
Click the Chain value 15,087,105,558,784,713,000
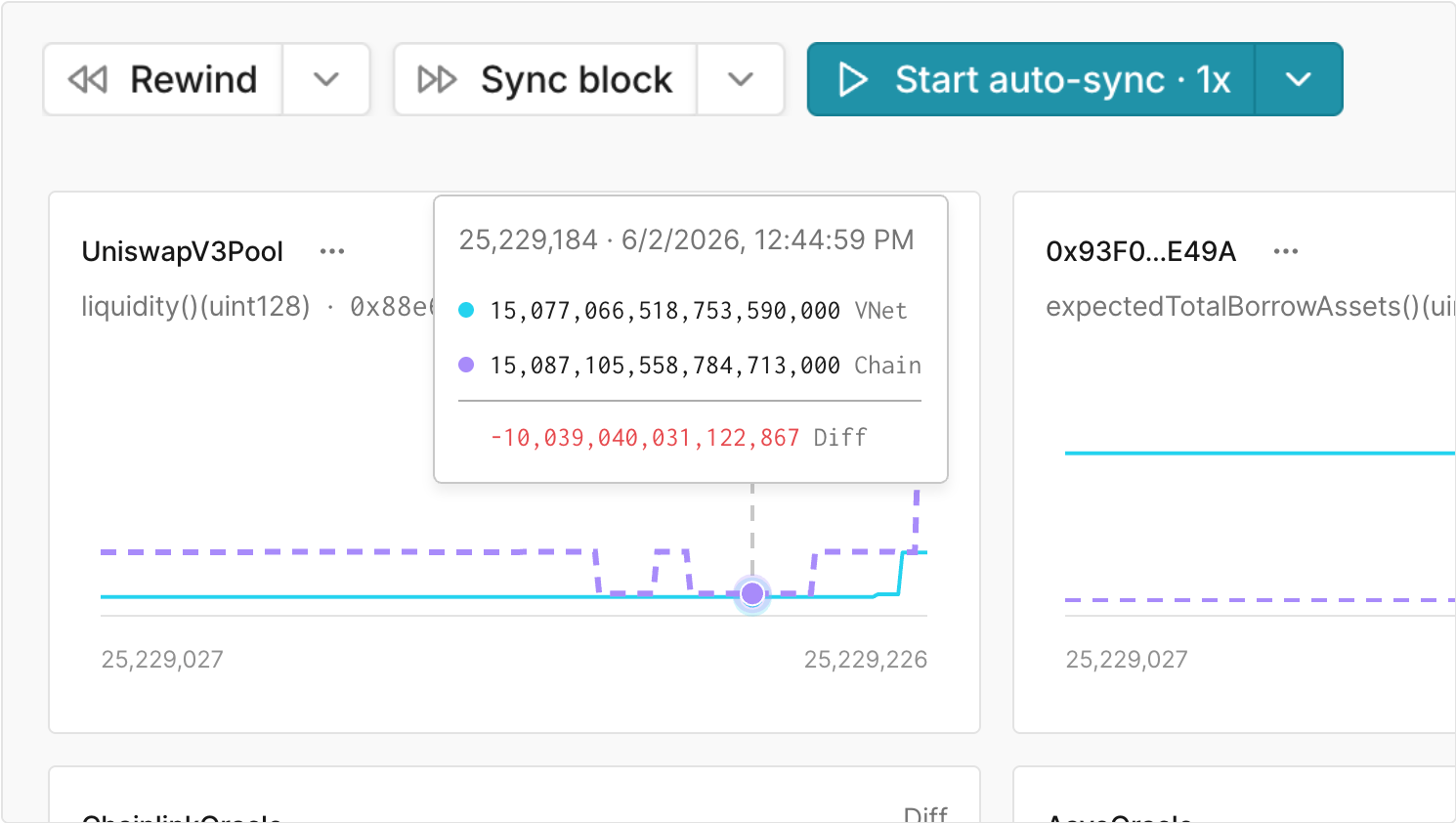pos(664,366)
